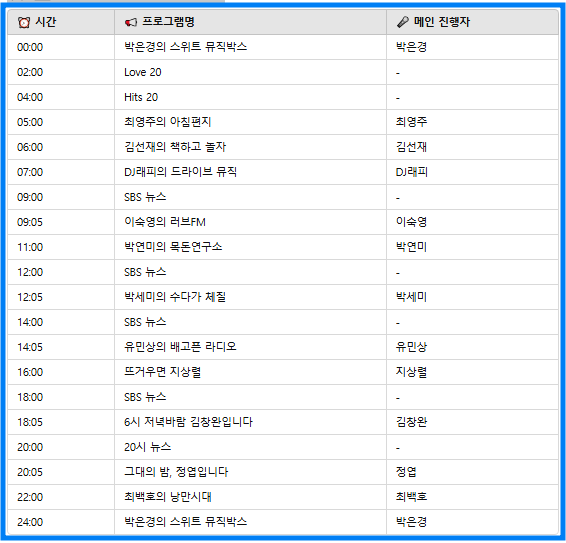
Task: Select host 박연미 in host column
Action: click(x=412, y=247)
